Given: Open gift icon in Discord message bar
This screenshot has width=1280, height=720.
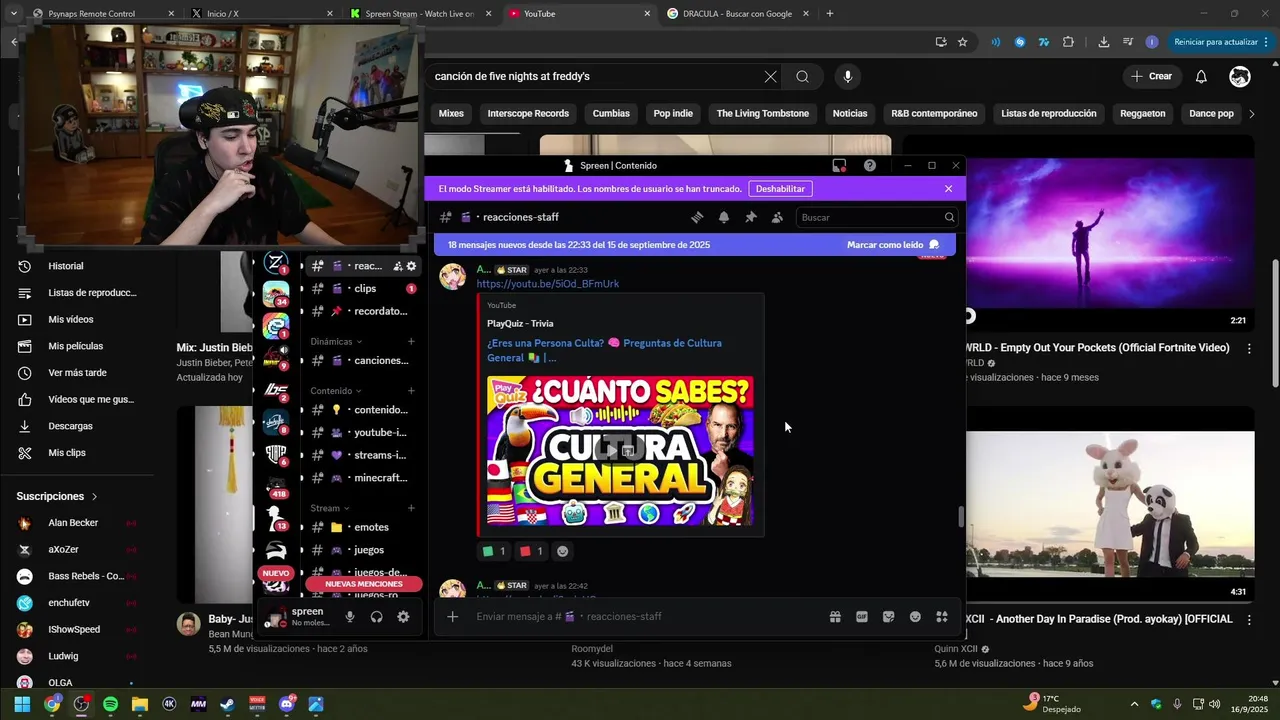Looking at the screenshot, I should (835, 617).
